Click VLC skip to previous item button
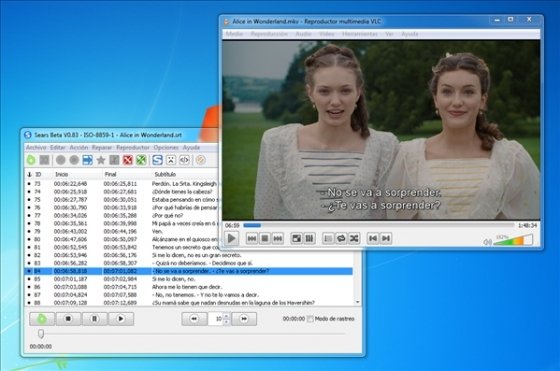The width and height of the screenshot is (560, 371). [x=373, y=238]
